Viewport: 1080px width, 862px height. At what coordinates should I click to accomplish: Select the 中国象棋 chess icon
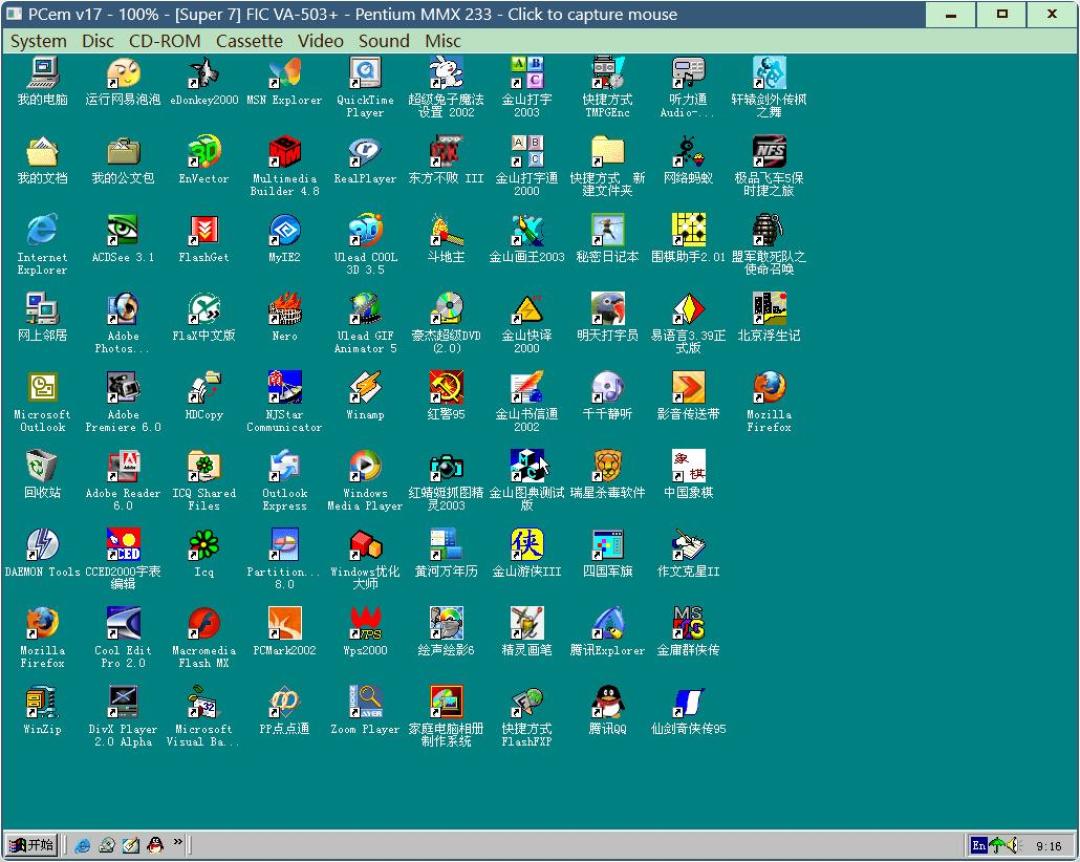688,475
